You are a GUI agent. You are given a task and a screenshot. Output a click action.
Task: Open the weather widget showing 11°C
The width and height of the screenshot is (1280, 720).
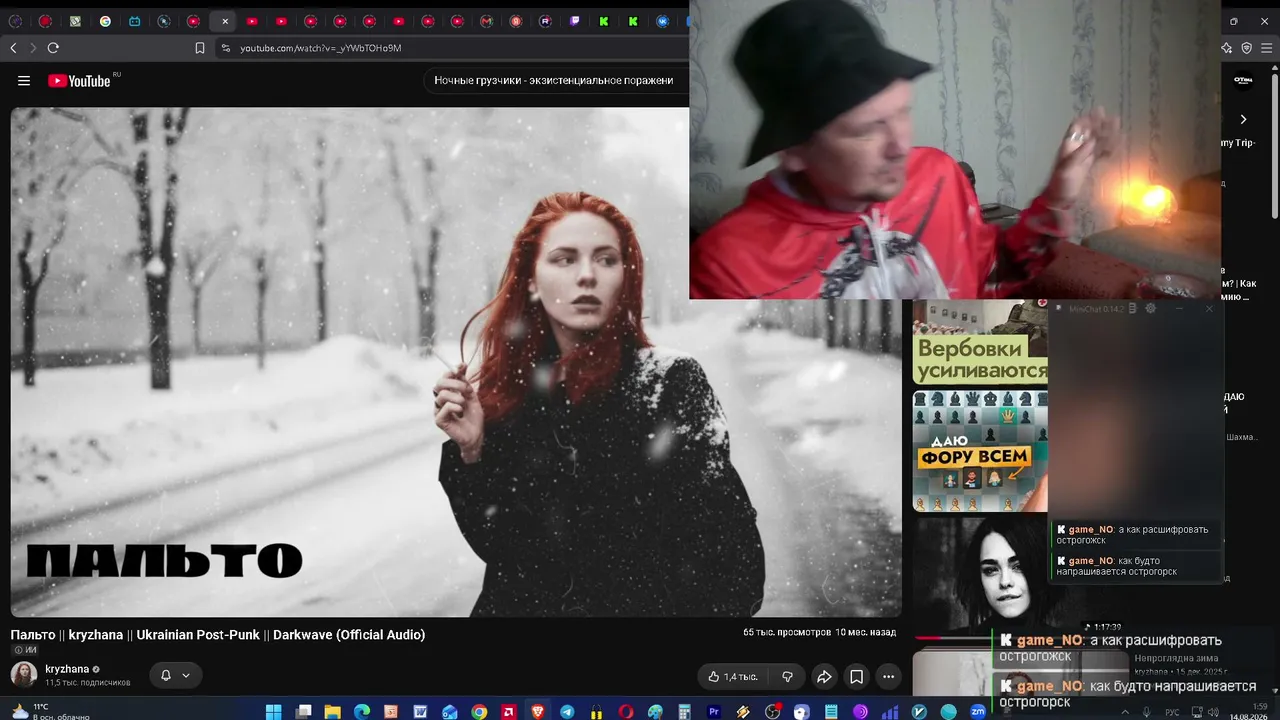(50, 711)
